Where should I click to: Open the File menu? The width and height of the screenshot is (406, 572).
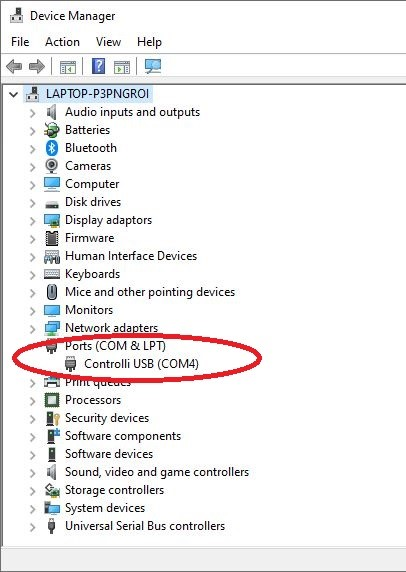[x=20, y=42]
